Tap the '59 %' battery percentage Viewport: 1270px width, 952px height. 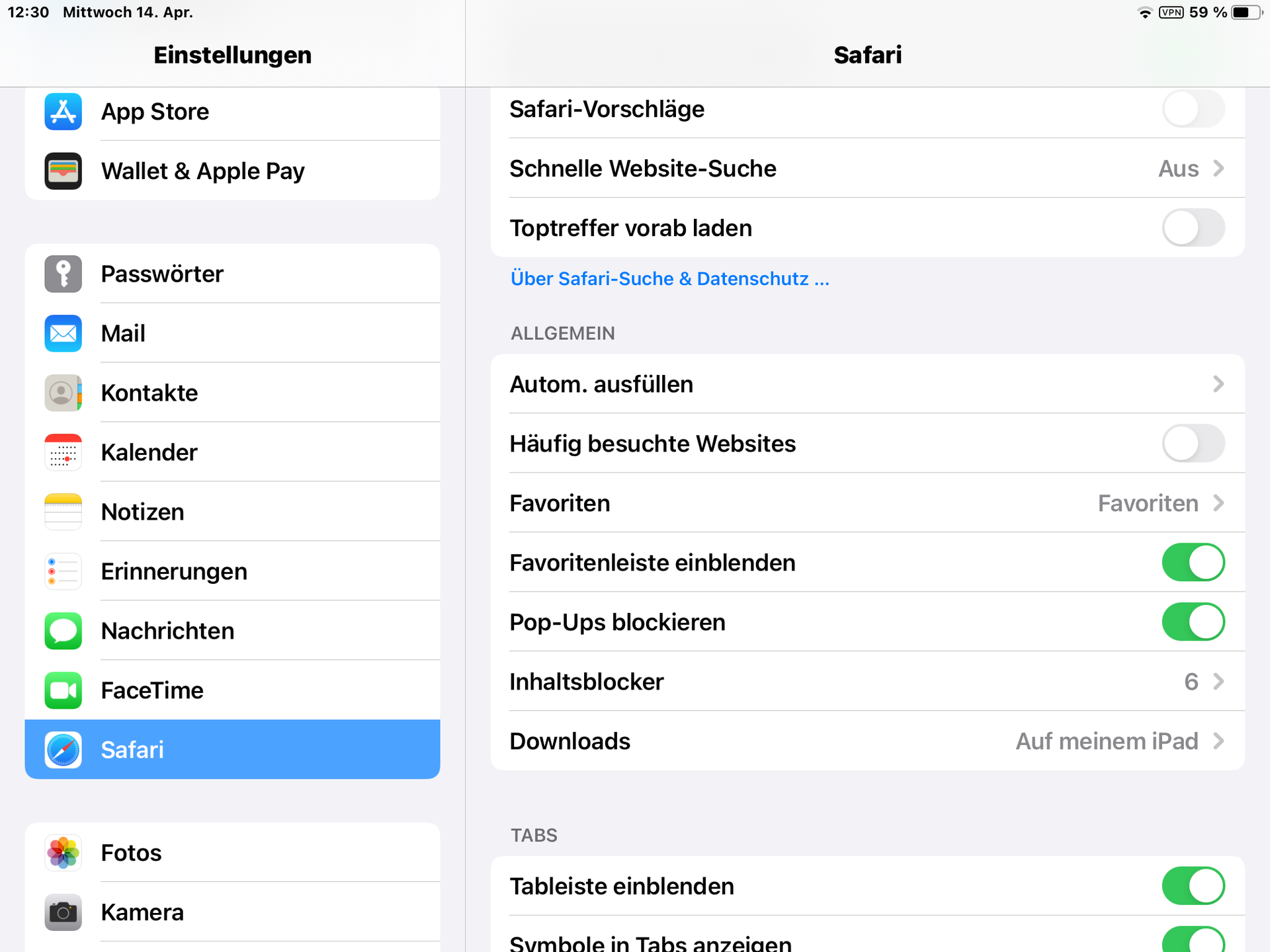pos(1208,13)
